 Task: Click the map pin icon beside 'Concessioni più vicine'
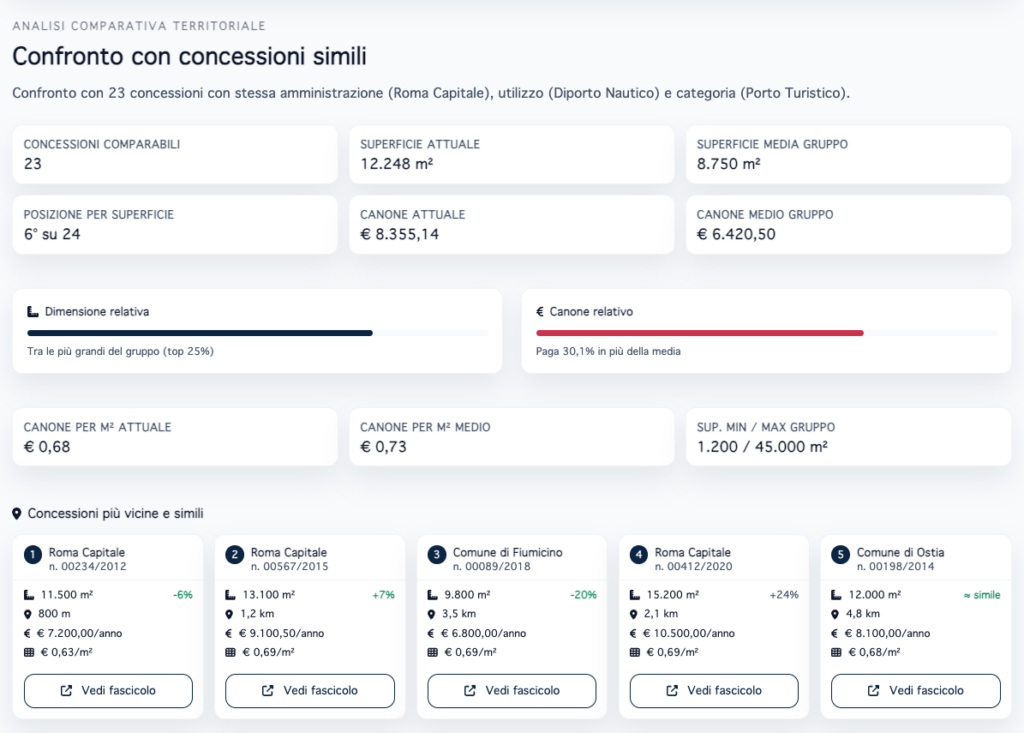[17, 514]
